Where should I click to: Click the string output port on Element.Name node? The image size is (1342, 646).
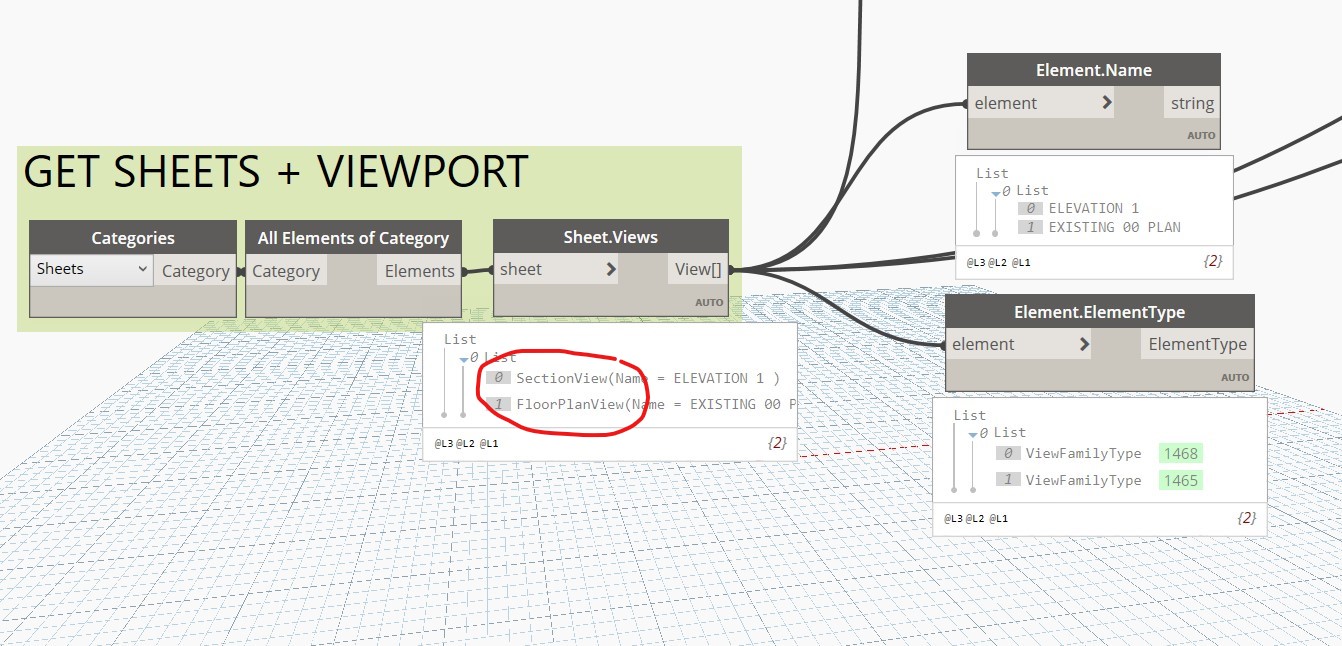coord(1192,102)
